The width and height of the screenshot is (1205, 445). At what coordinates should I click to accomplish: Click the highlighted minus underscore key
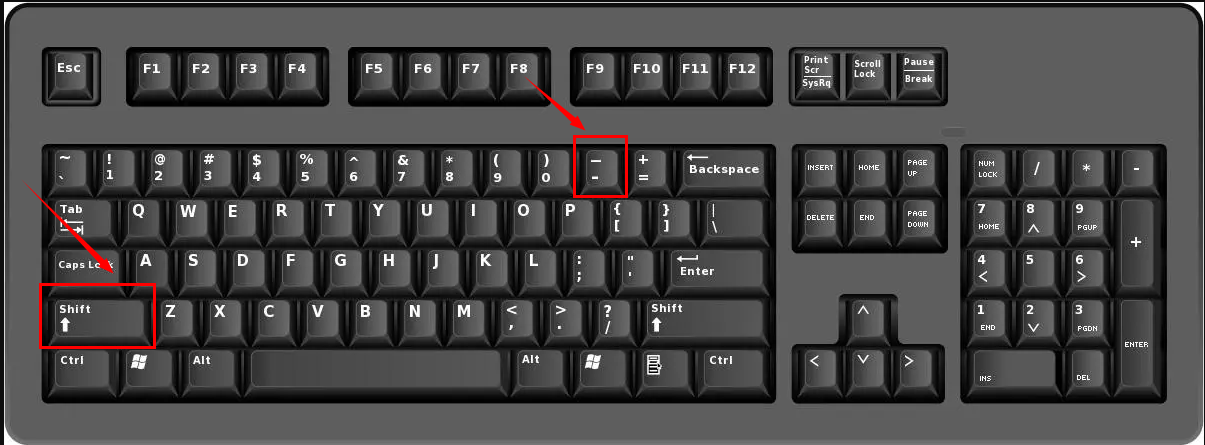[x=600, y=167]
